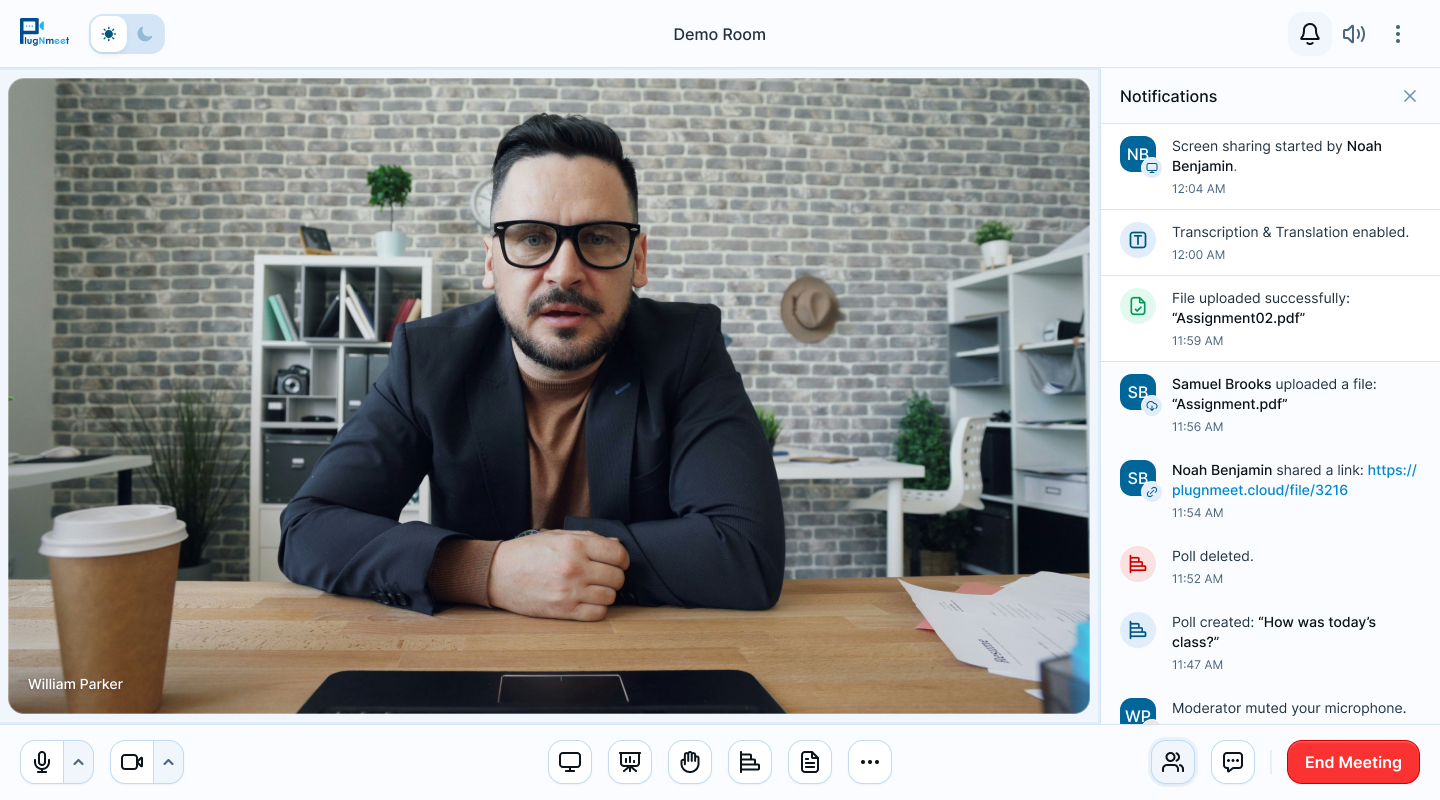Open the polls icon in the bottom toolbar
Screen dimensions: 1440x800
[x=750, y=762]
